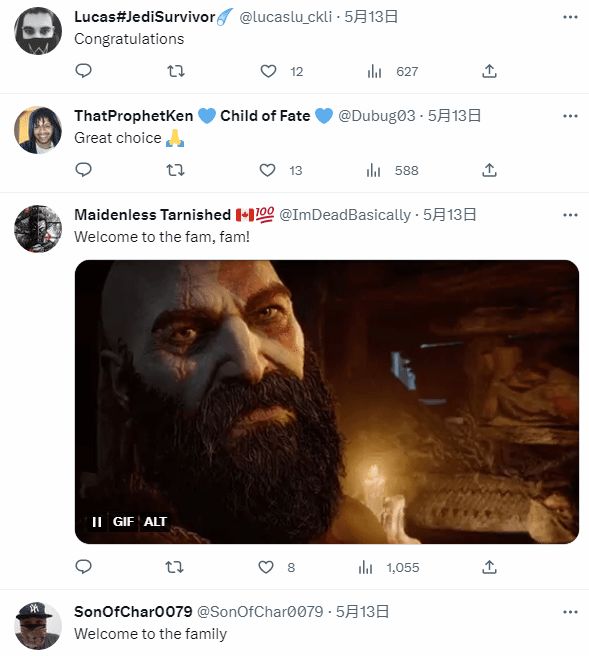Open more options for SonOfChar0079's tweet
589x656 pixels.
pos(570,612)
